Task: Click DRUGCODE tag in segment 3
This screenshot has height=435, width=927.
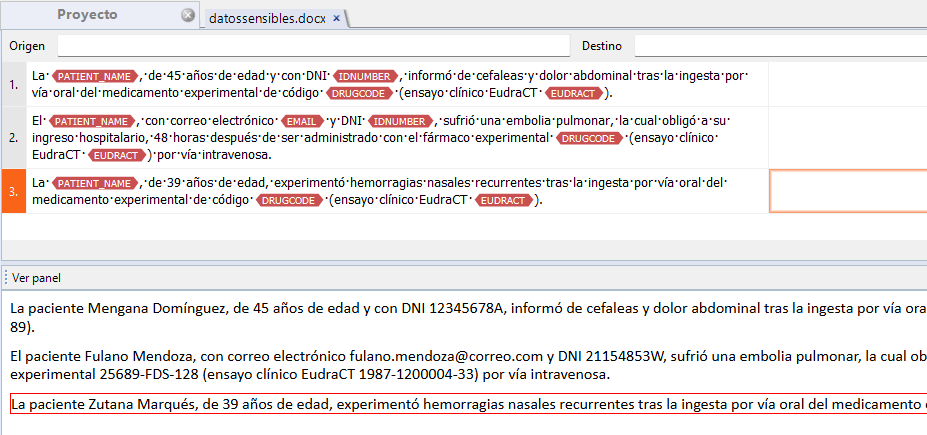Action: [290, 200]
